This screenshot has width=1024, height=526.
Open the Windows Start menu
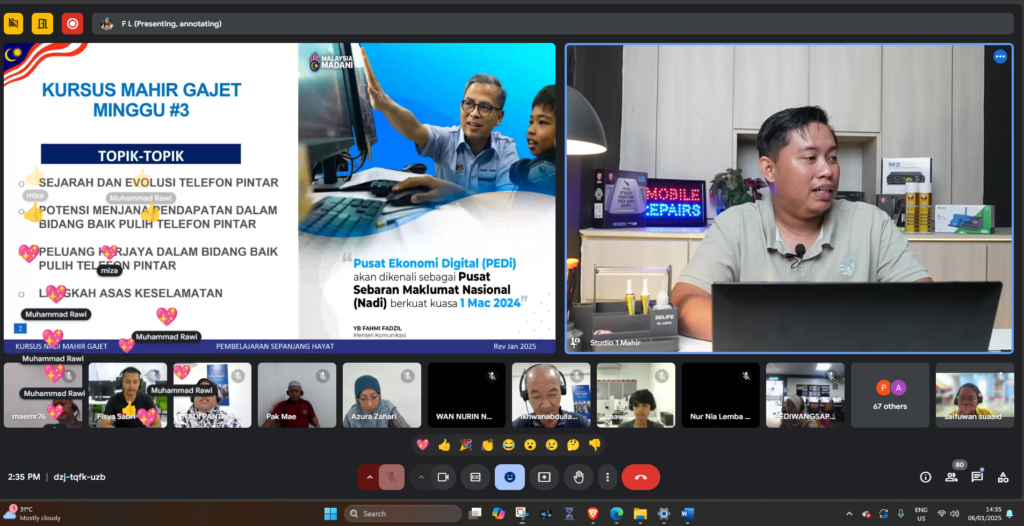(x=330, y=514)
